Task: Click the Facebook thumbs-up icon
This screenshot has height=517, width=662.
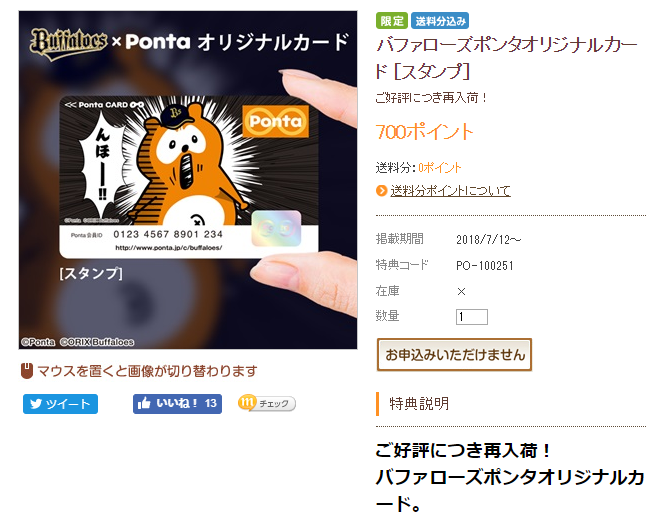Action: pos(144,403)
